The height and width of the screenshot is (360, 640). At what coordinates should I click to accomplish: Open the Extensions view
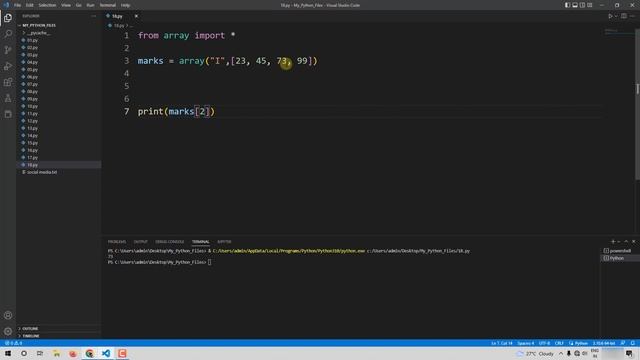click(x=8, y=82)
